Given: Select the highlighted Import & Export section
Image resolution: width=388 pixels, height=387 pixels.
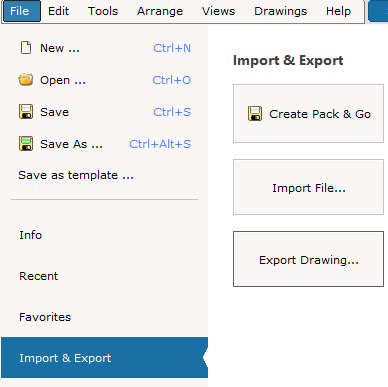Looking at the screenshot, I should pos(104,358).
